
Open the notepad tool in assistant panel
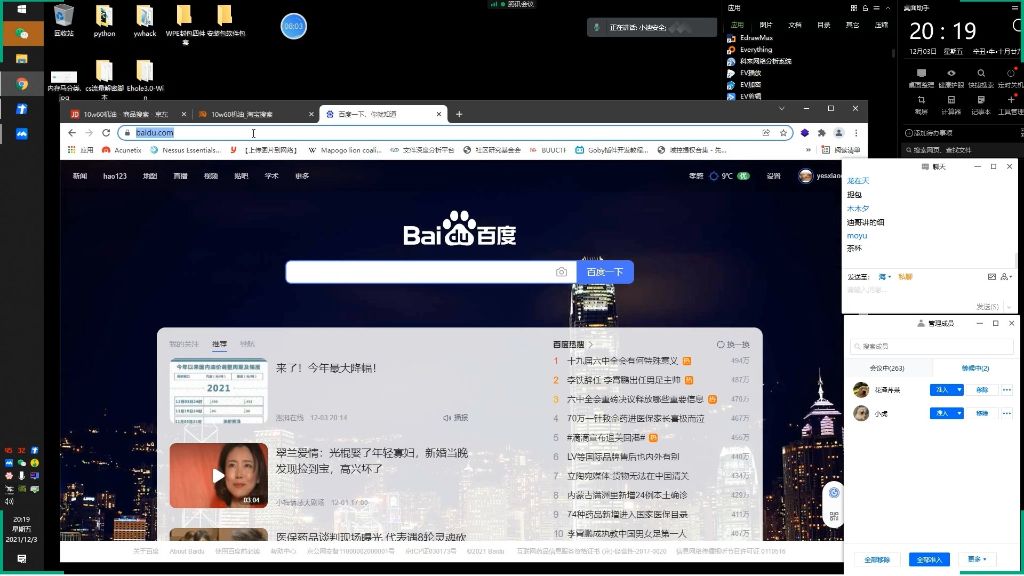click(981, 104)
